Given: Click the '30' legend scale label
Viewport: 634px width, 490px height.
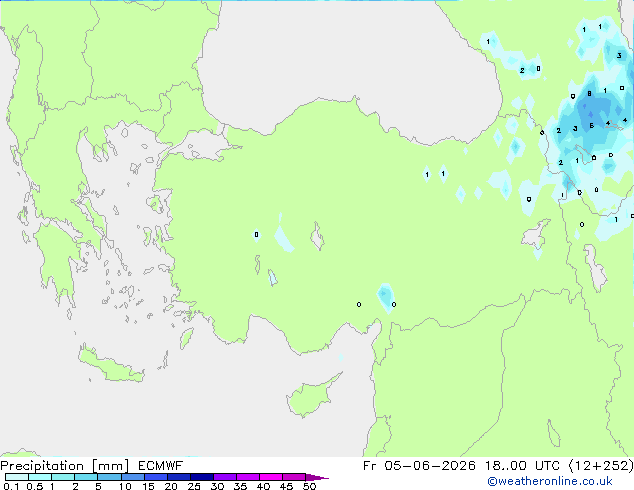Looking at the screenshot, I should tap(217, 486).
